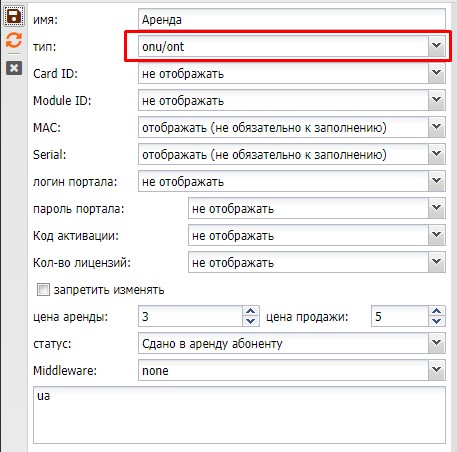This screenshot has width=457, height=452.
Task: Click the orange refresh arrows icon
Action: point(14,40)
